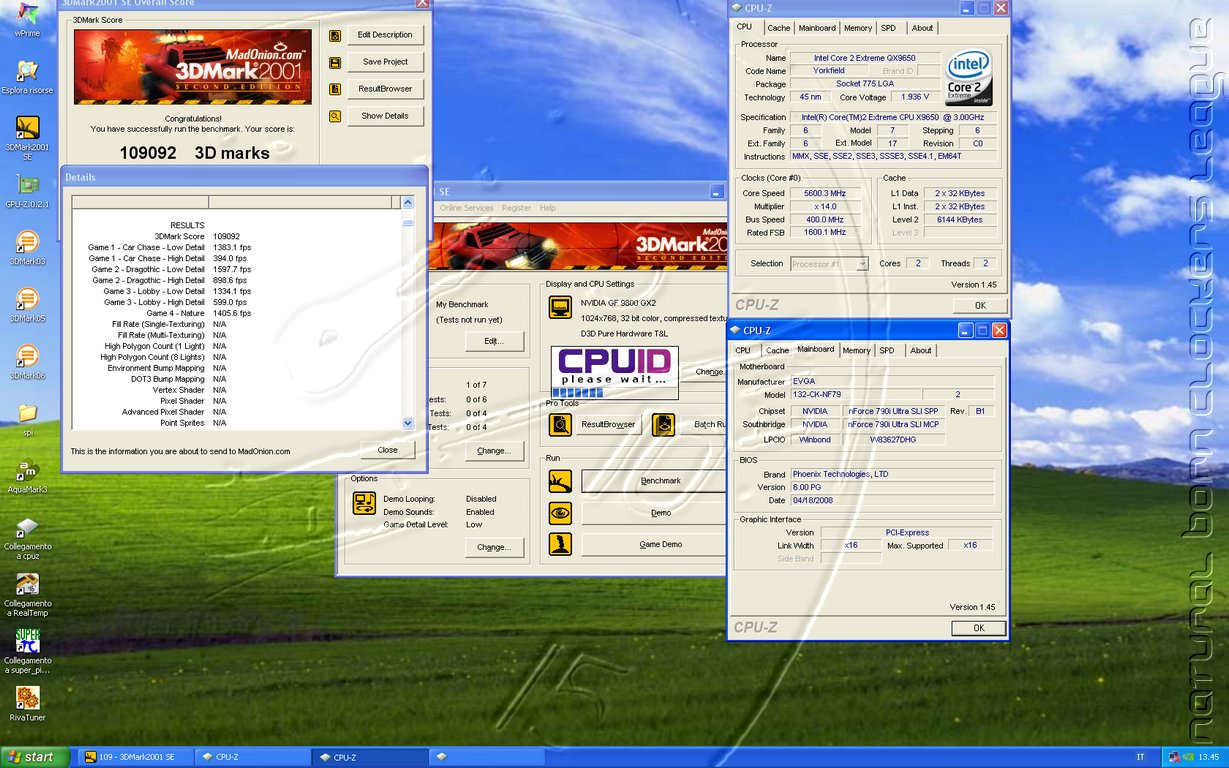Click the magnifier icon in Pro Tools
1229x768 pixels.
(x=560, y=424)
